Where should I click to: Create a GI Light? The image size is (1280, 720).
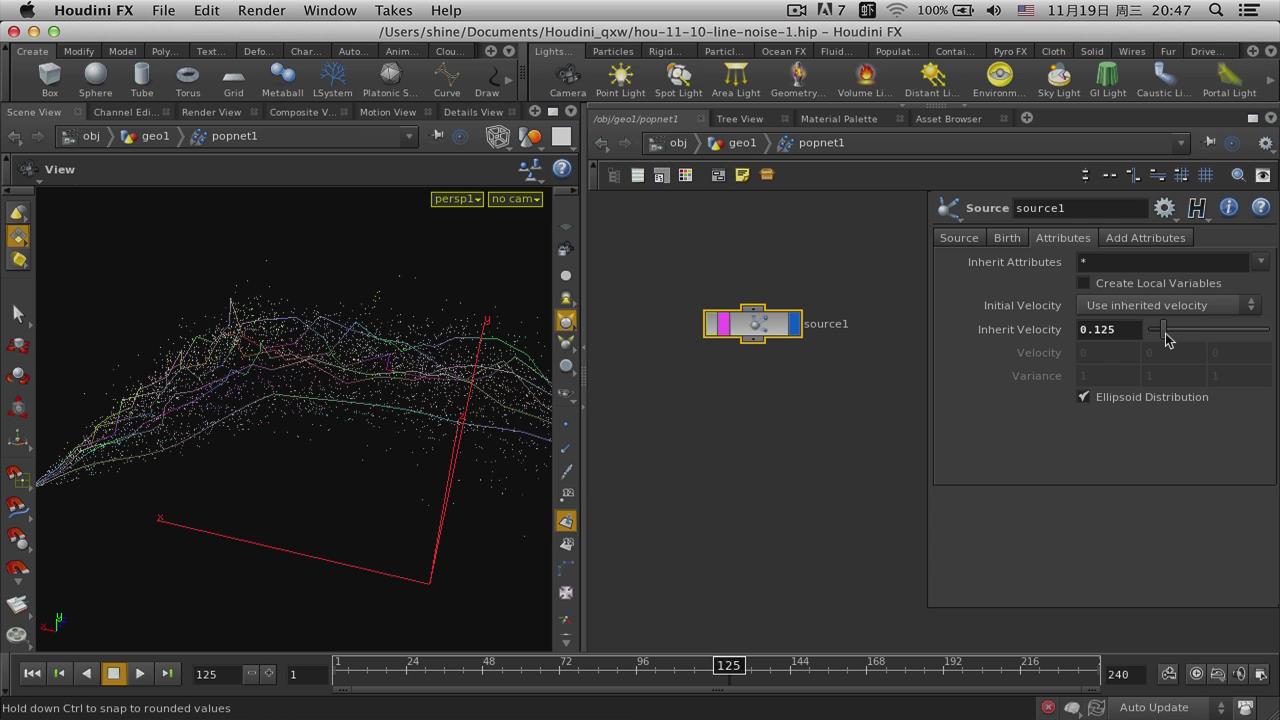pyautogui.click(x=1107, y=79)
